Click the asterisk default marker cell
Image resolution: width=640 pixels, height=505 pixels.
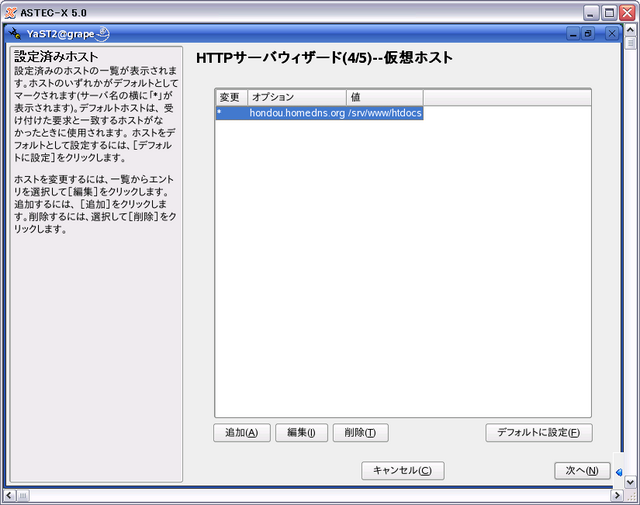231,113
